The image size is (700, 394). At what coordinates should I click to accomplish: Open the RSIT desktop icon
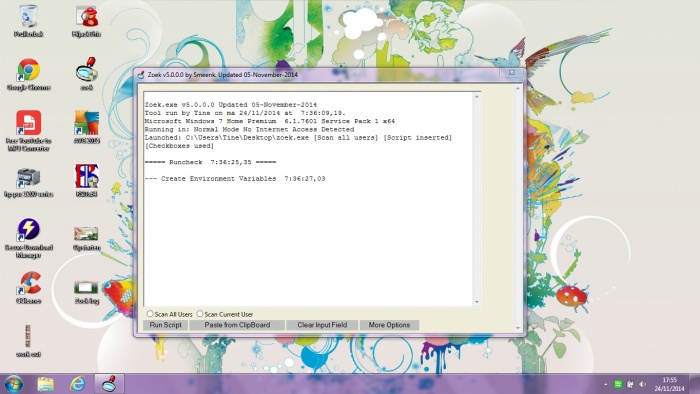coord(86,180)
